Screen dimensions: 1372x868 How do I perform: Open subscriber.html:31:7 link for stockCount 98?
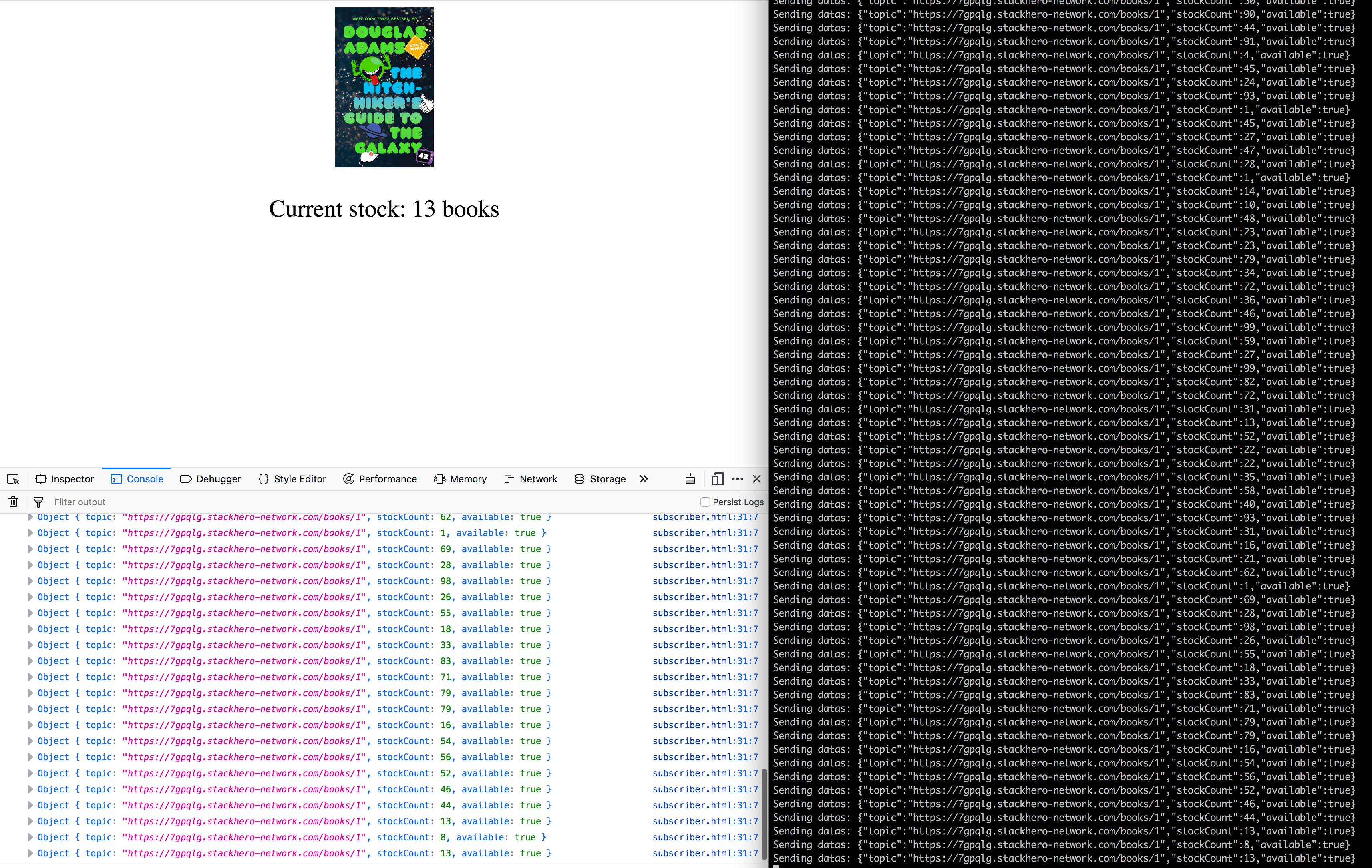[x=705, y=581]
